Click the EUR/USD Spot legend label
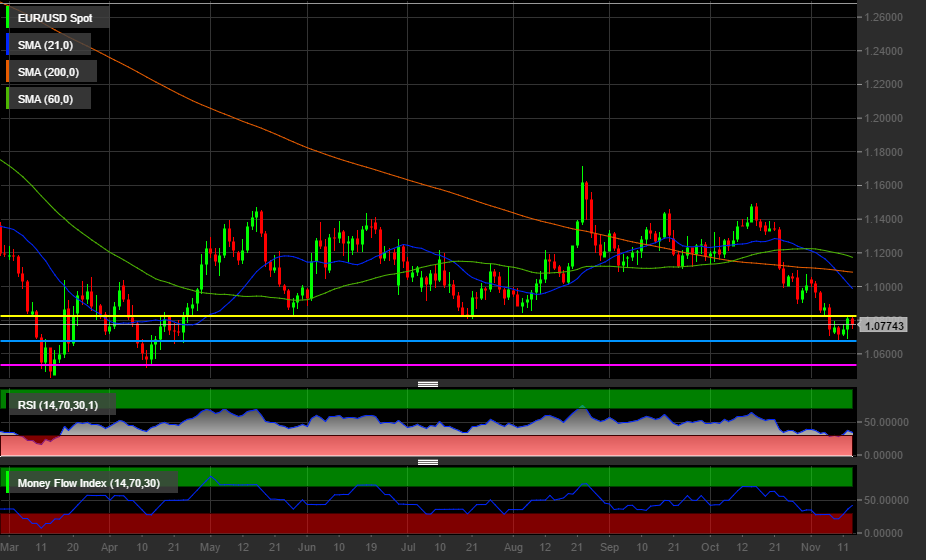This screenshot has width=926, height=560. pyautogui.click(x=59, y=17)
